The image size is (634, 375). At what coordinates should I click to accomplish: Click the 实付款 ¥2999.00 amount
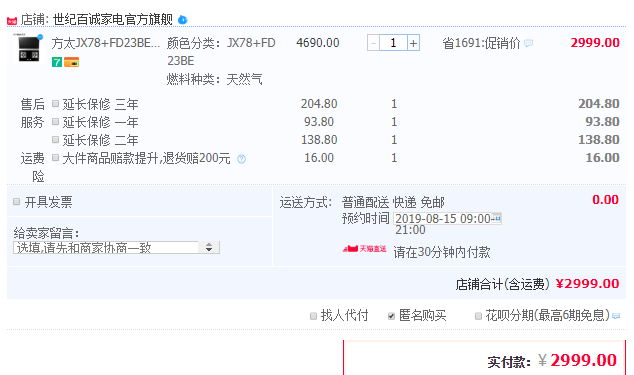coord(552,360)
